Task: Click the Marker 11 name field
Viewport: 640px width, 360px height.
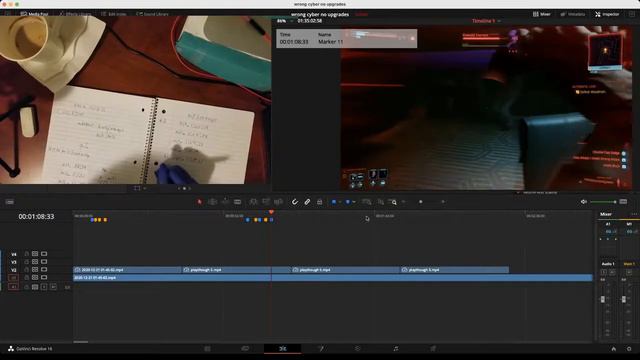Action: [x=331, y=42]
